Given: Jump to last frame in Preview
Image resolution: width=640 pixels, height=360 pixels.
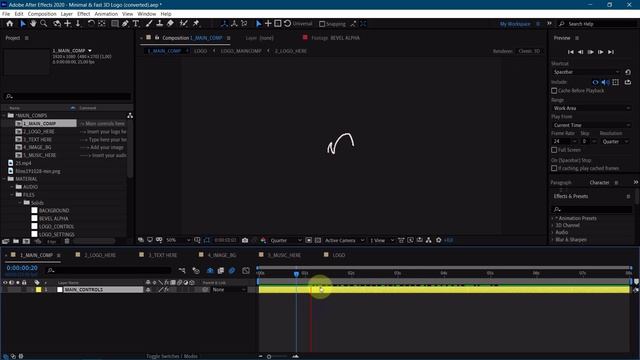Looking at the screenshot, I should (611, 52).
